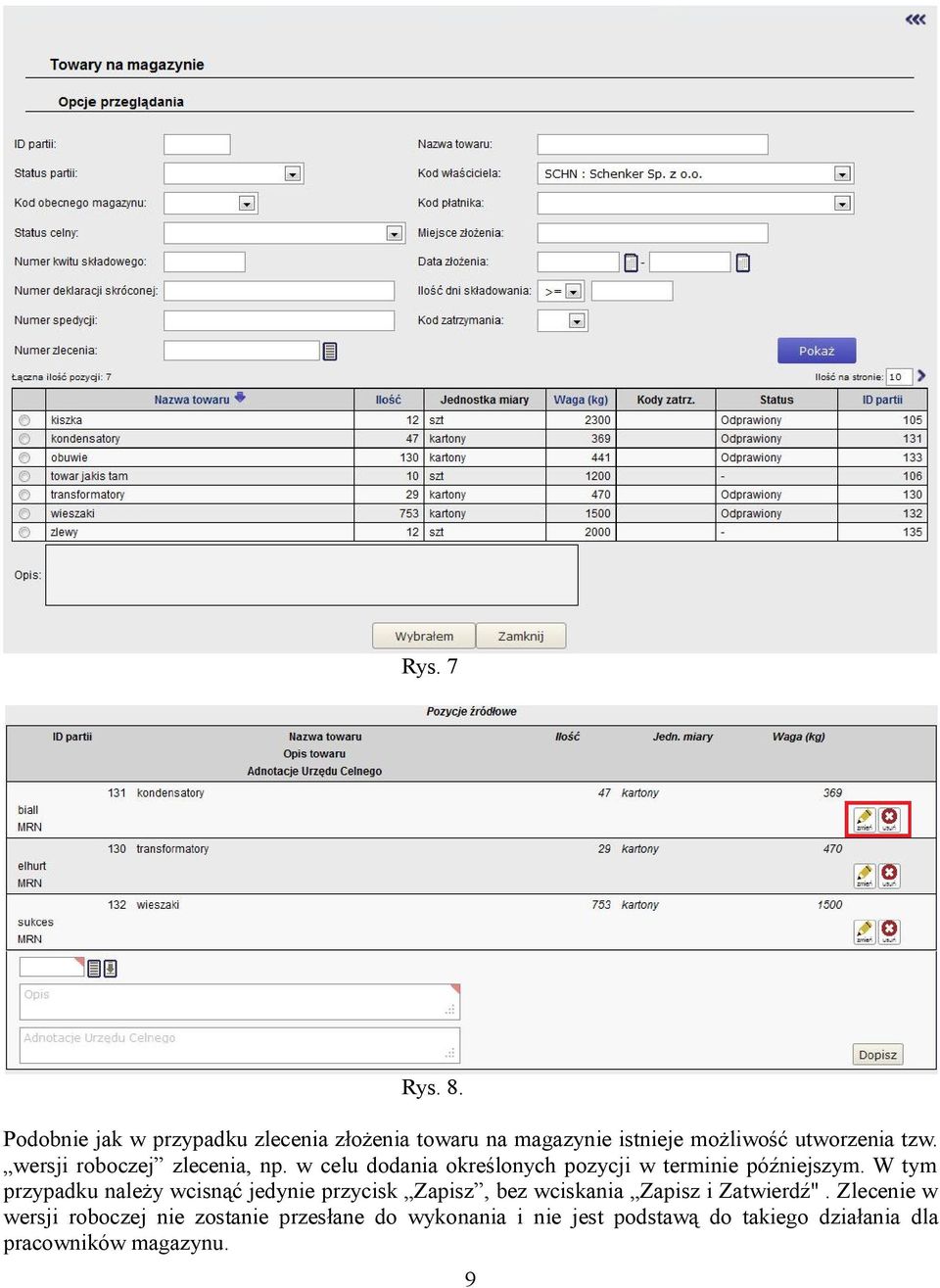Open first Data złożenia calendar picker
940x1288 pixels.
[x=631, y=262]
